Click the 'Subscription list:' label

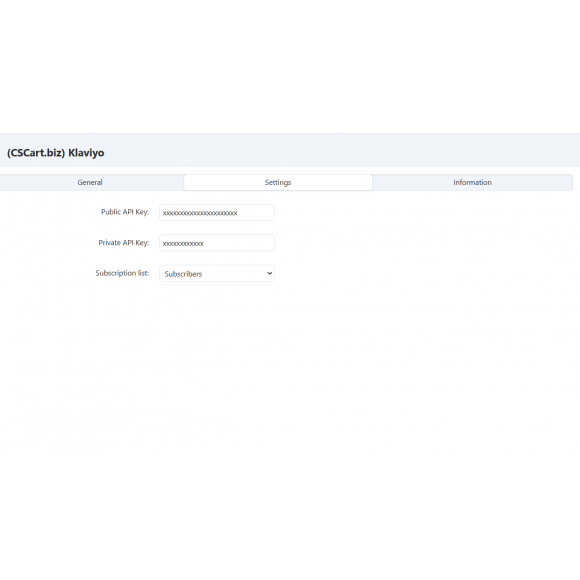pyautogui.click(x=122, y=273)
